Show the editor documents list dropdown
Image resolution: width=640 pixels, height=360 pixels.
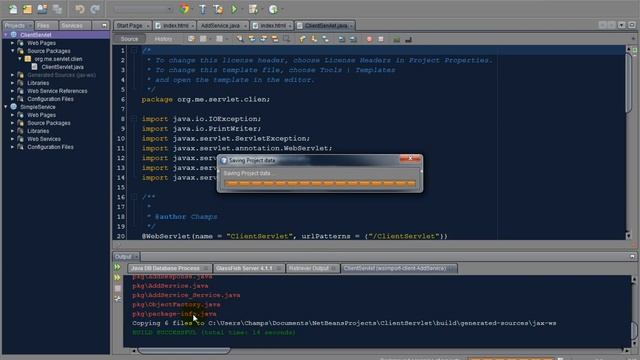click(621, 25)
